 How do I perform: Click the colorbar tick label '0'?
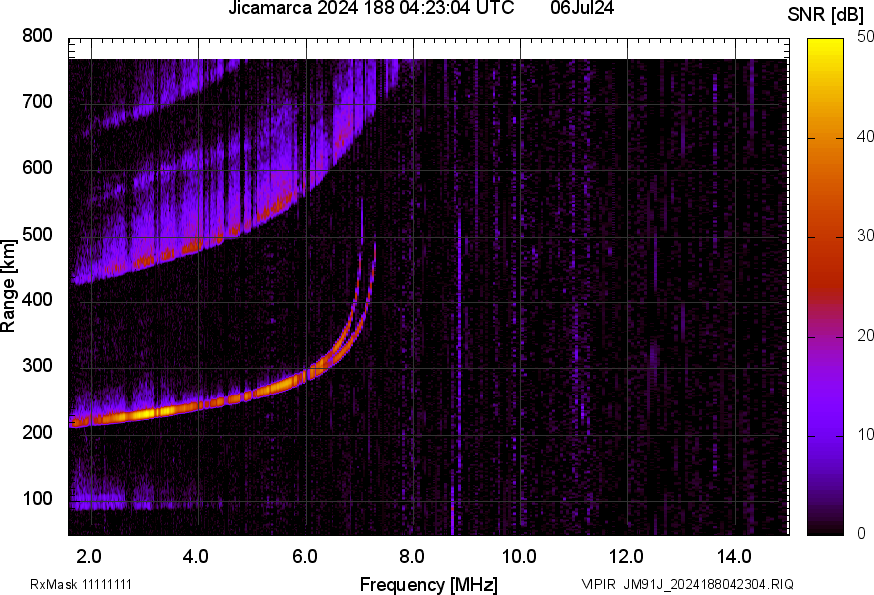tap(862, 534)
